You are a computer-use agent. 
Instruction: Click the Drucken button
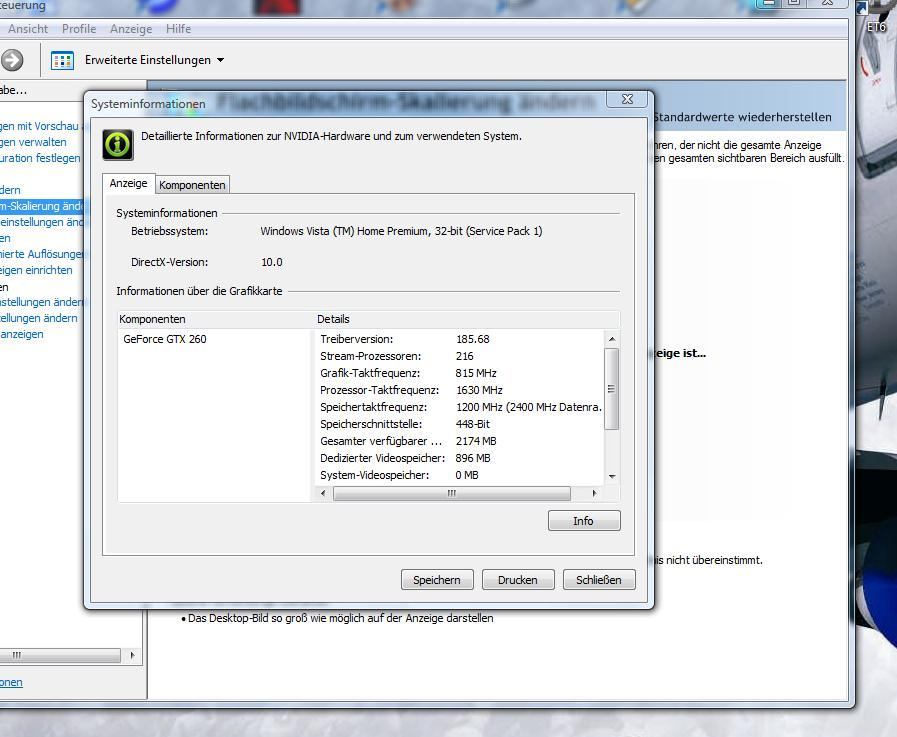pos(518,580)
